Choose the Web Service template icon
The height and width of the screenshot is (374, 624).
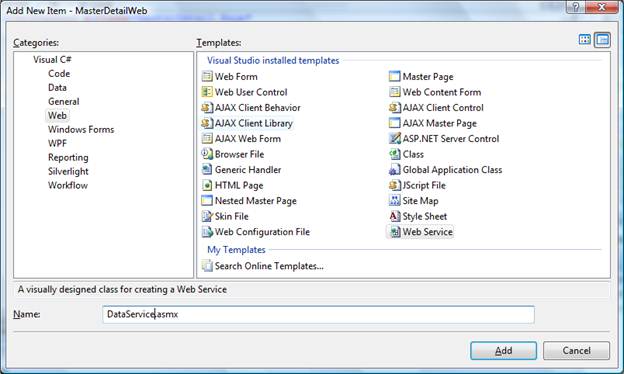coord(395,232)
